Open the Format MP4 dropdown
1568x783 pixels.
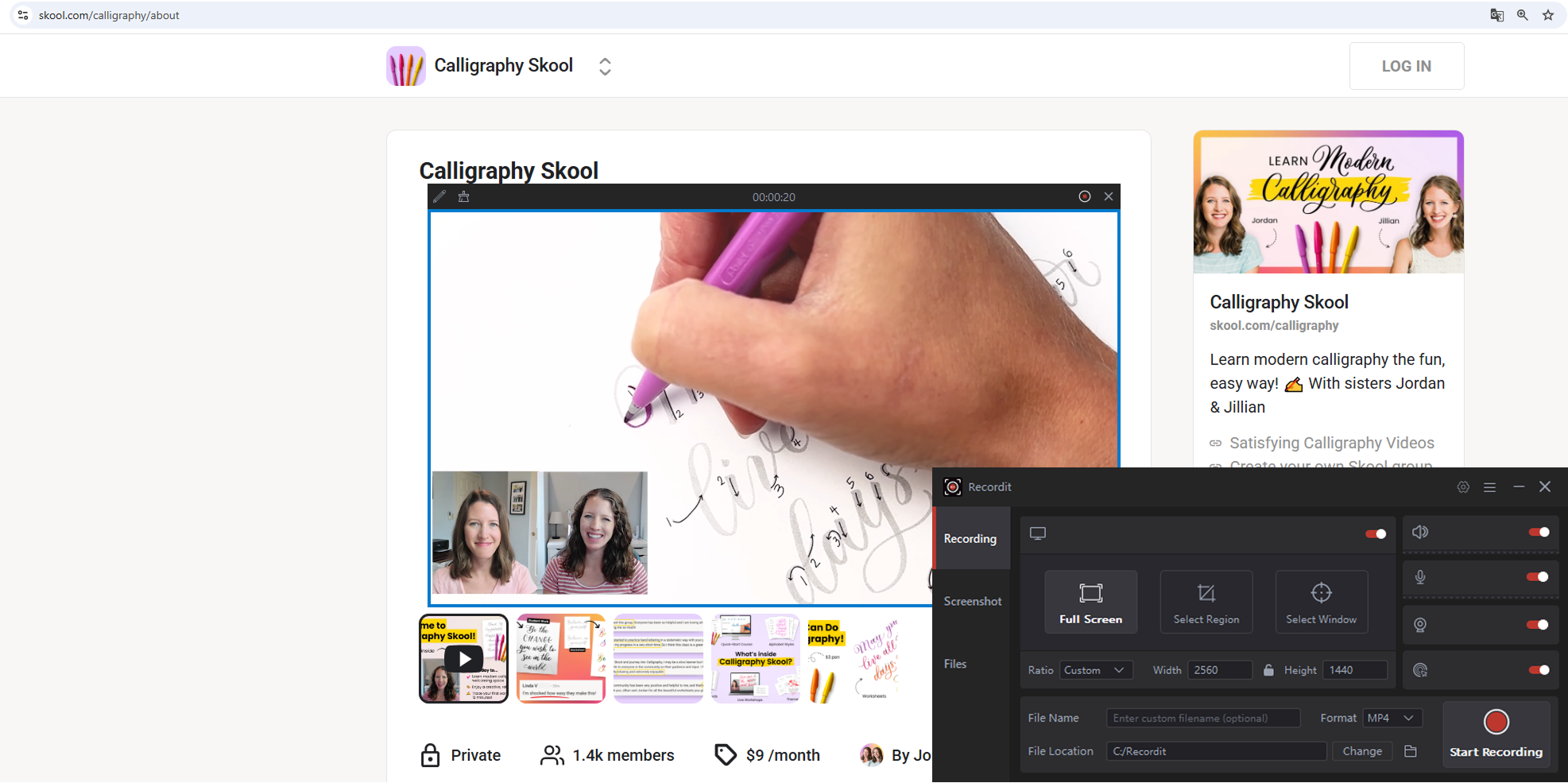point(1392,718)
